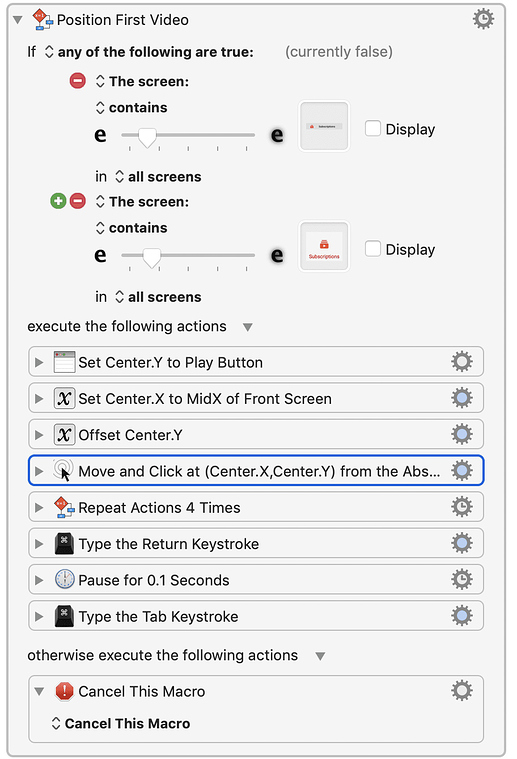Image resolution: width=517 pixels, height=759 pixels.
Task: Click fuzziness slider of second screen condition
Action: tap(188, 255)
